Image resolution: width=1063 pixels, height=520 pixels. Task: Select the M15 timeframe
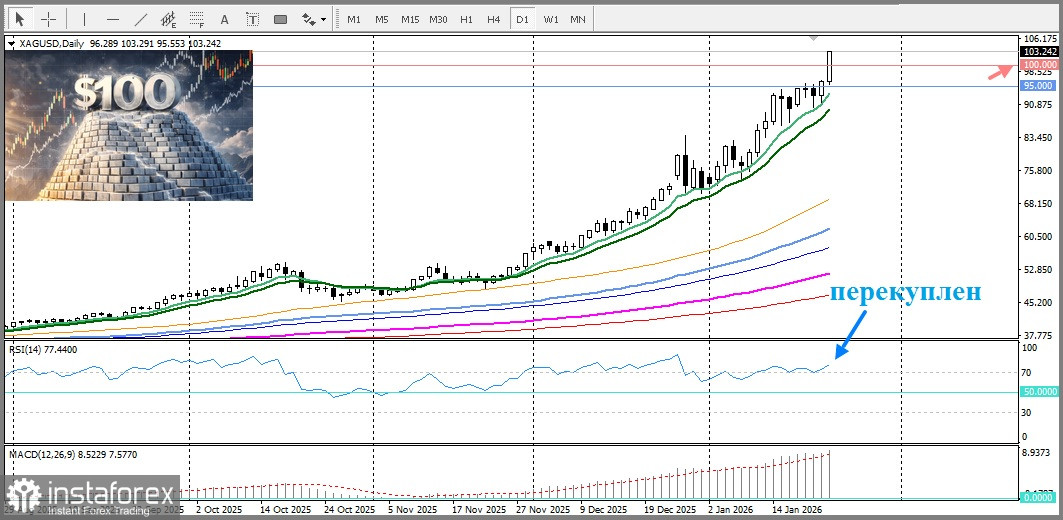410,19
